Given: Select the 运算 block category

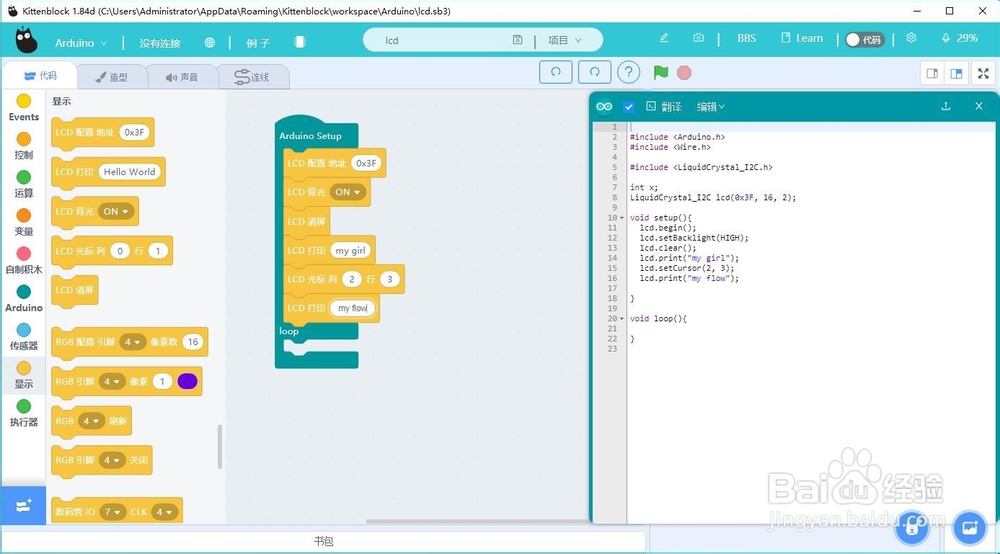Looking at the screenshot, I should click(x=24, y=184).
